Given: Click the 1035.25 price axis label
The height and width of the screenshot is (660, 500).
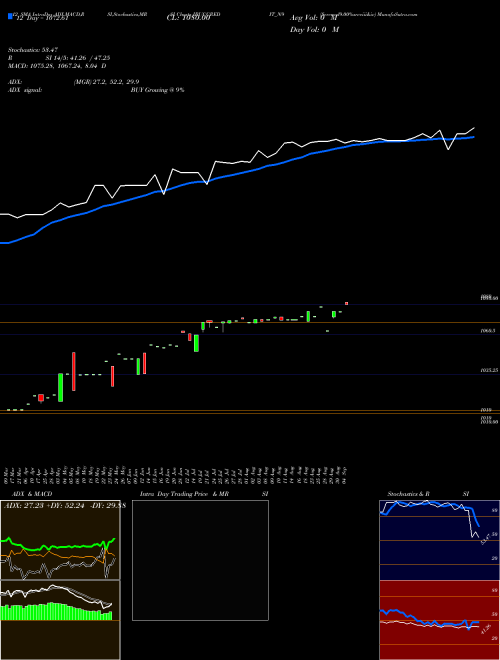Looking at the screenshot, I should (x=489, y=370).
